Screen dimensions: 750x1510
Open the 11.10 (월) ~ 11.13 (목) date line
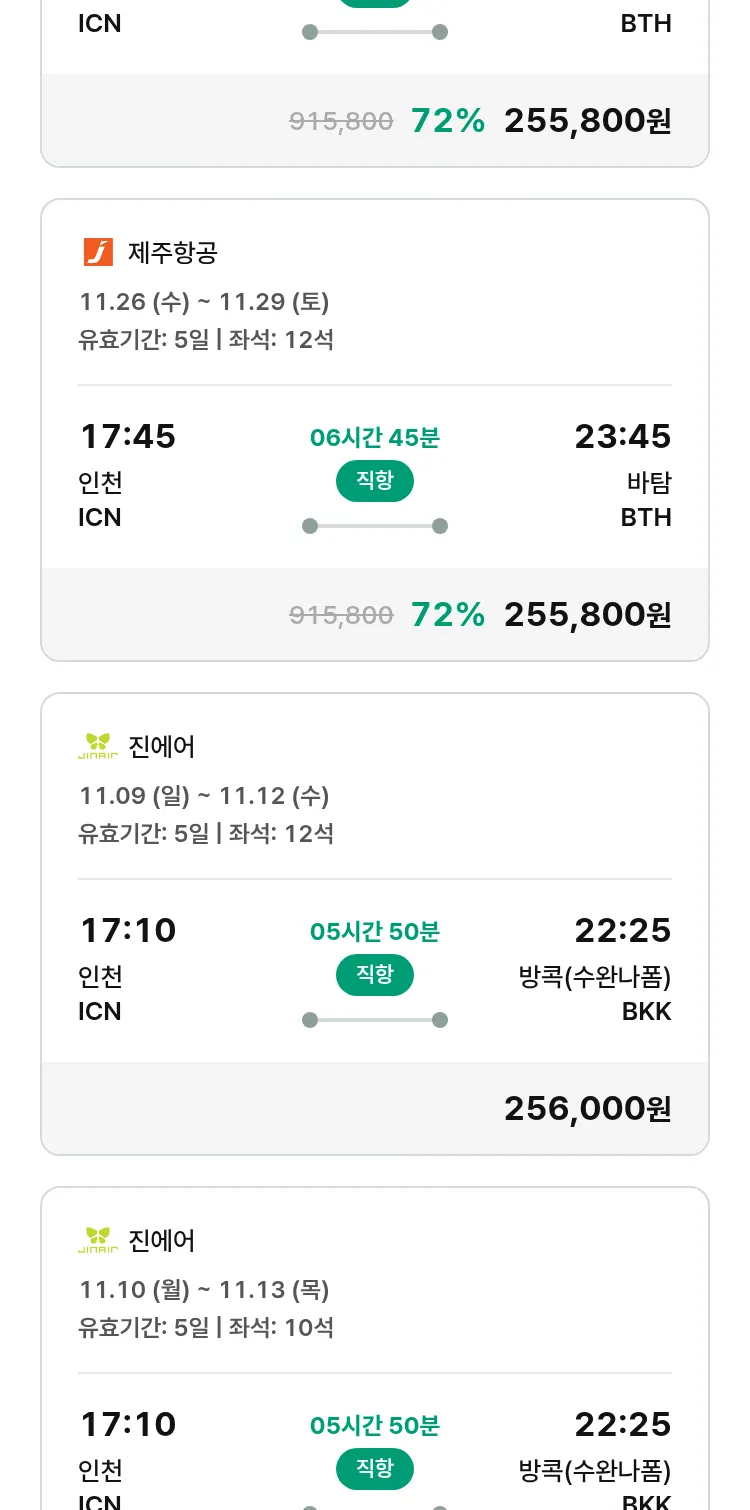pos(204,1290)
